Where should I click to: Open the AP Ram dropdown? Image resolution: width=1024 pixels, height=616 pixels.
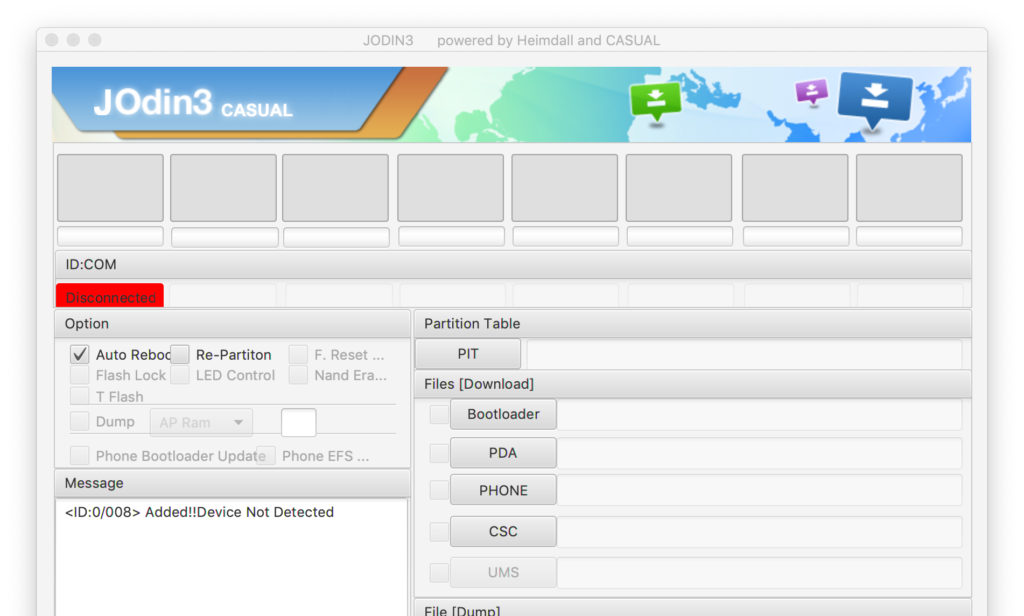coord(201,422)
